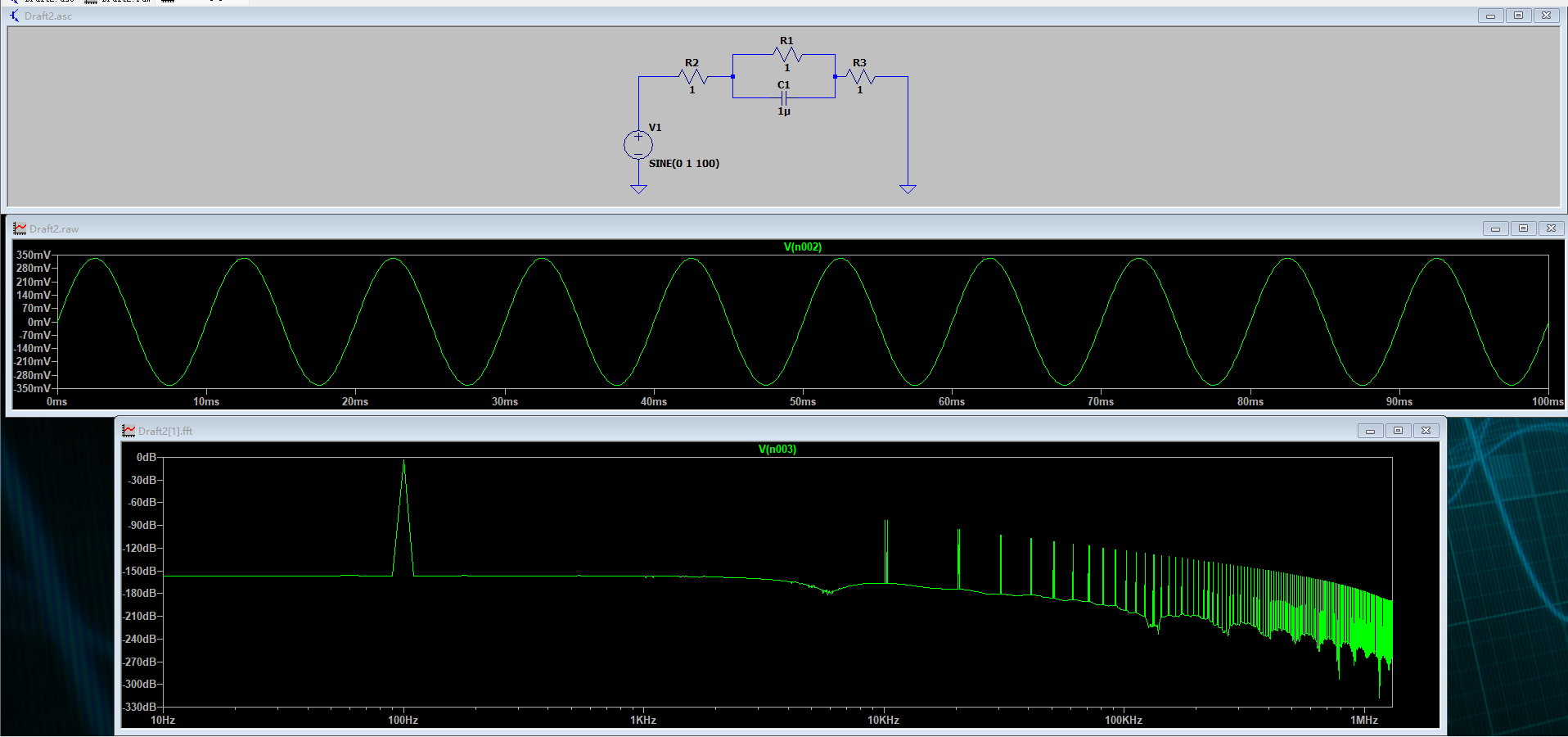Click the Draft2.asc window title icon

[x=14, y=16]
